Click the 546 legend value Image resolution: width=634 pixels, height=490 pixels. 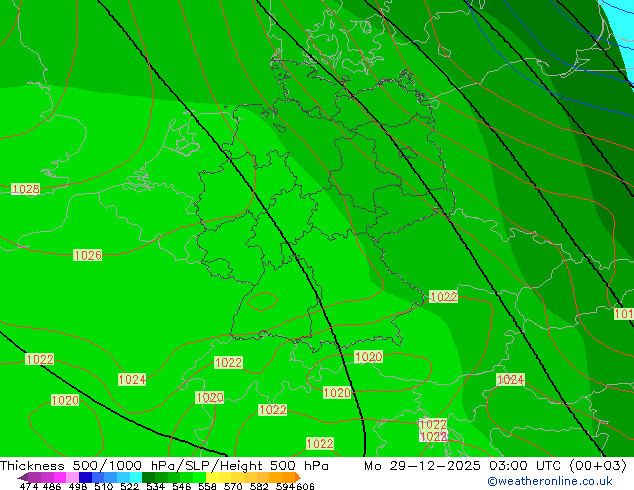[x=181, y=486]
